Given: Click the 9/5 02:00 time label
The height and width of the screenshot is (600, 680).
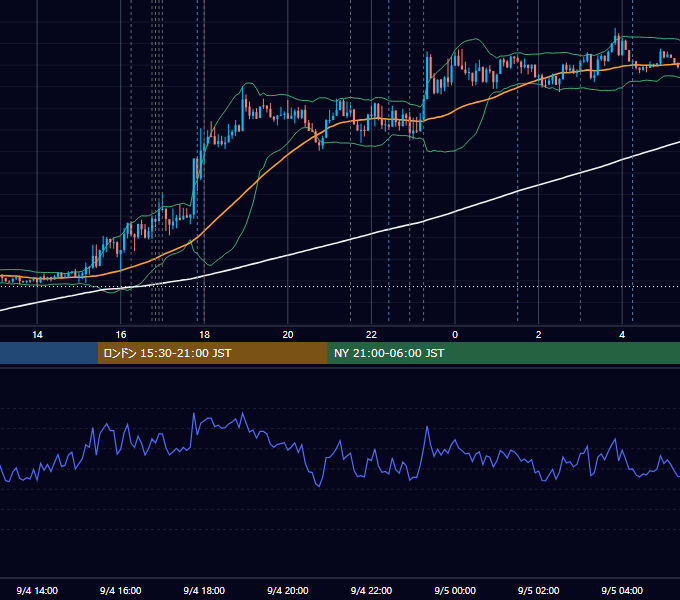Looking at the screenshot, I should point(539,590).
